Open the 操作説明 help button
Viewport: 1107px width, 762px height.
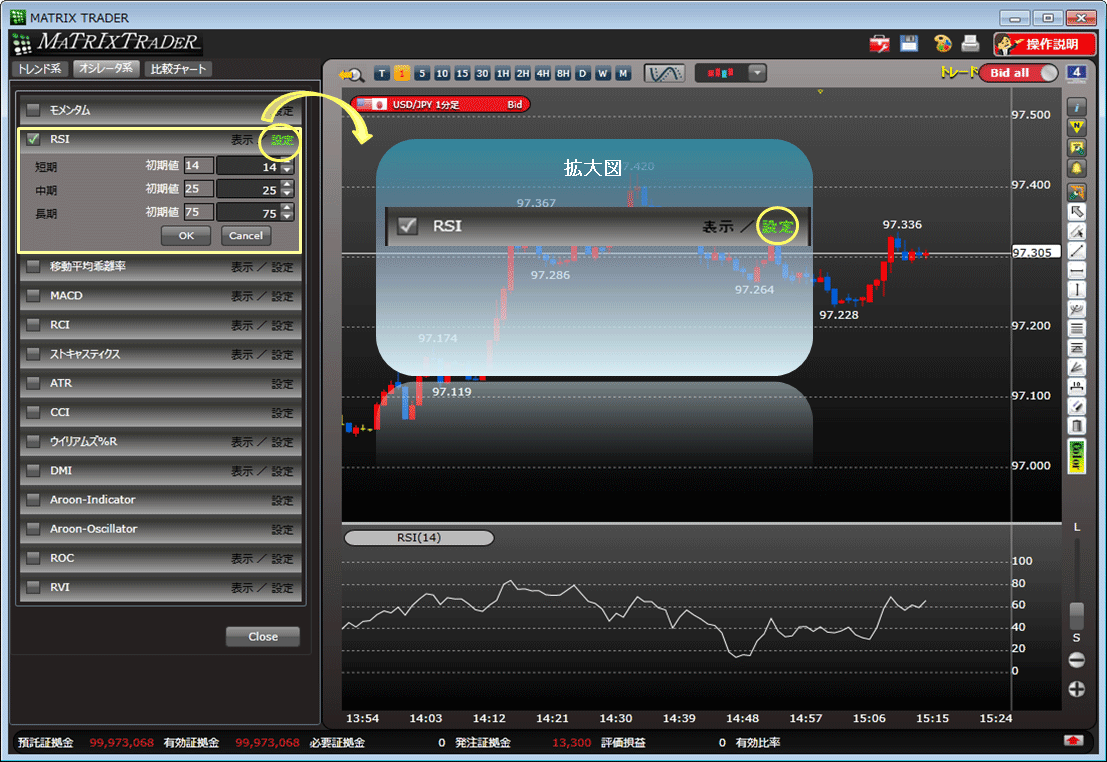pyautogui.click(x=1044, y=44)
